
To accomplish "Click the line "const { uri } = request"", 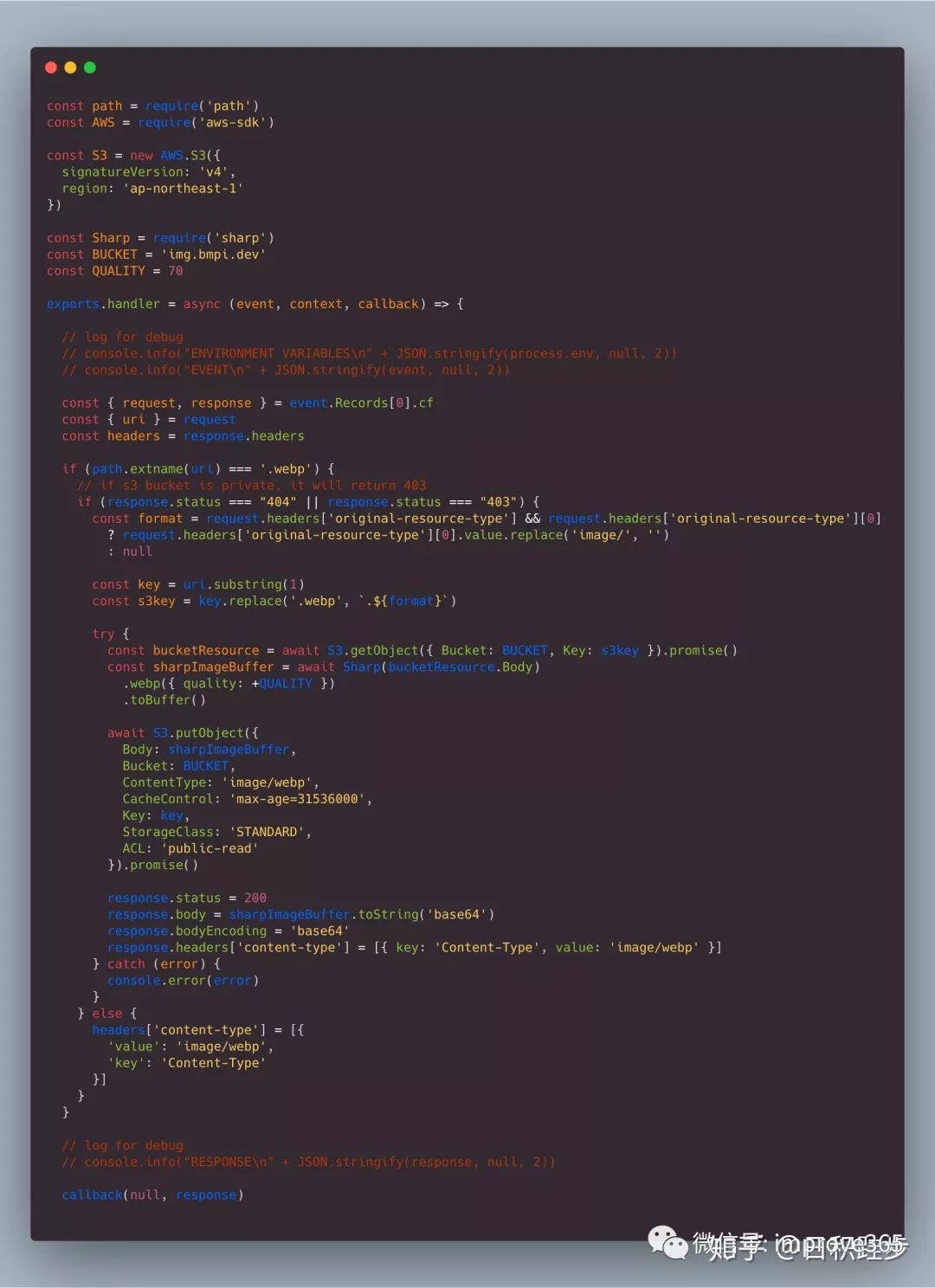I will [148, 420].
